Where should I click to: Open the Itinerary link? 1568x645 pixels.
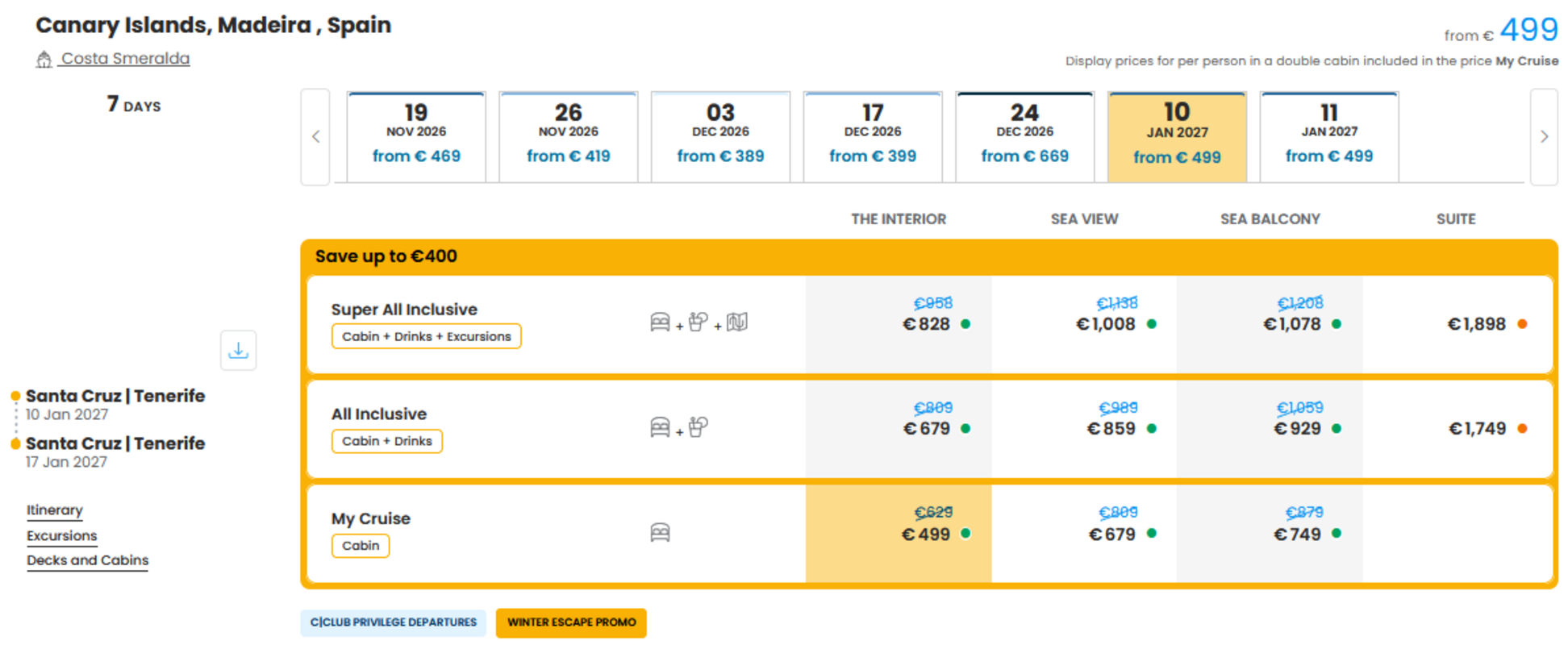coord(55,510)
